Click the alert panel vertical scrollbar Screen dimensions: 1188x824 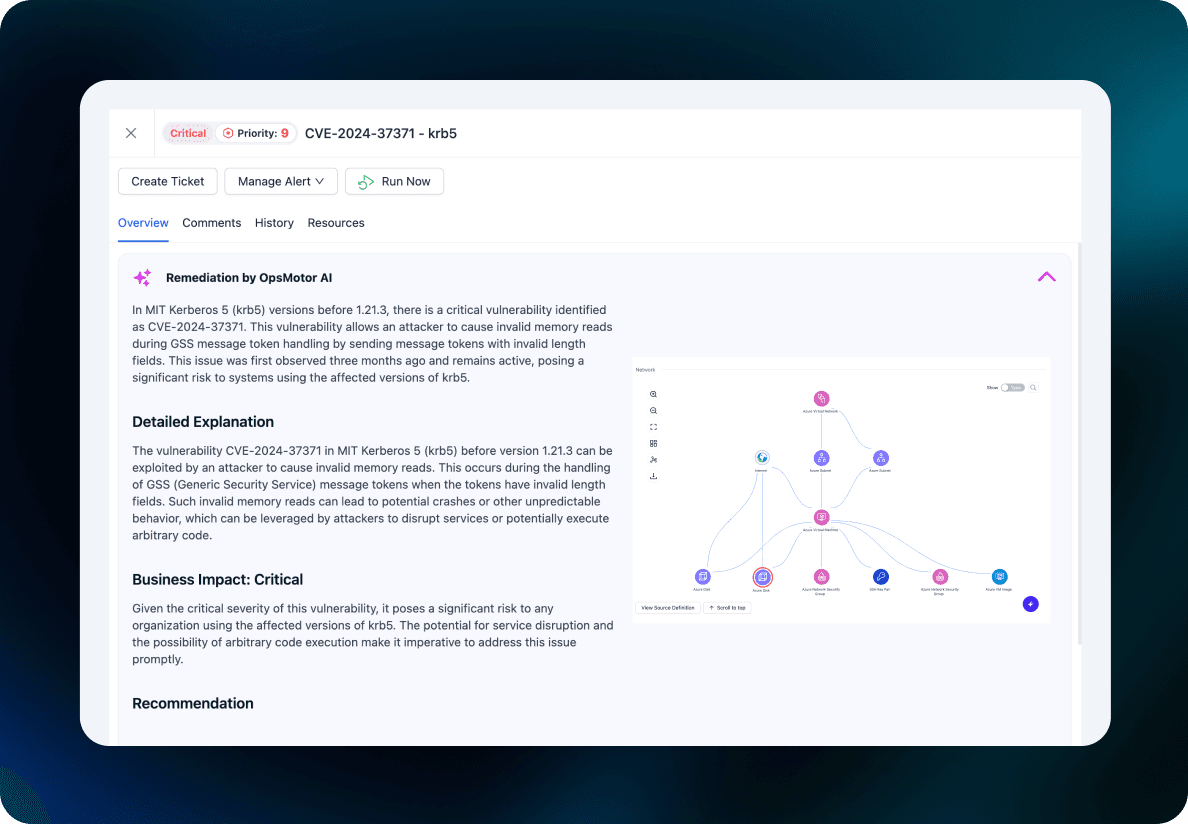click(1079, 444)
